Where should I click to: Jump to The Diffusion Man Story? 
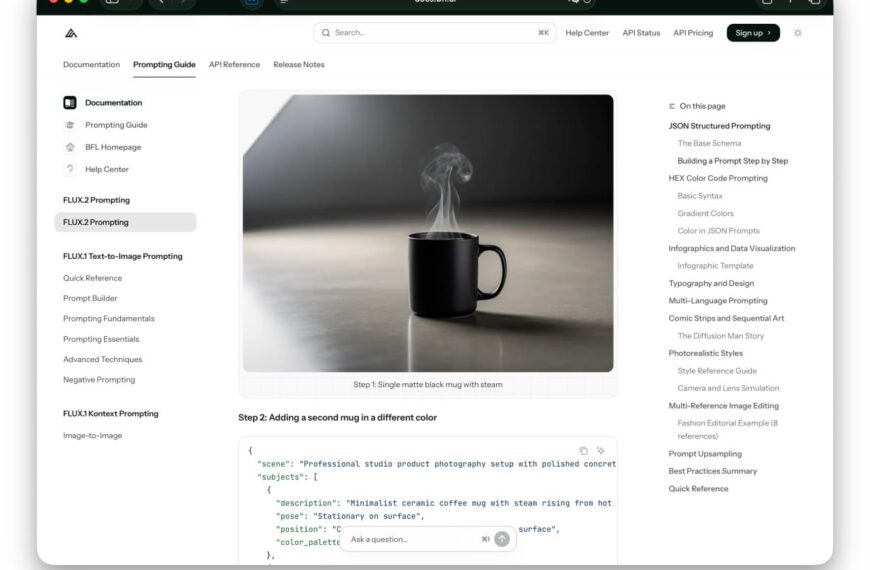pyautogui.click(x=720, y=336)
